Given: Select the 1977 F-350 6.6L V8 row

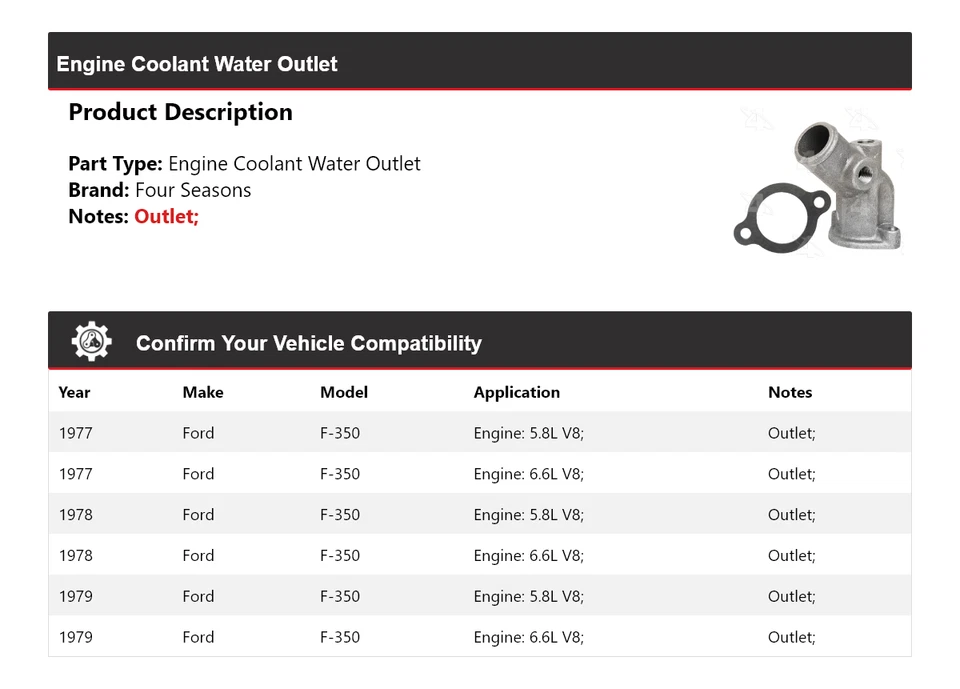Looking at the screenshot, I should [479, 474].
